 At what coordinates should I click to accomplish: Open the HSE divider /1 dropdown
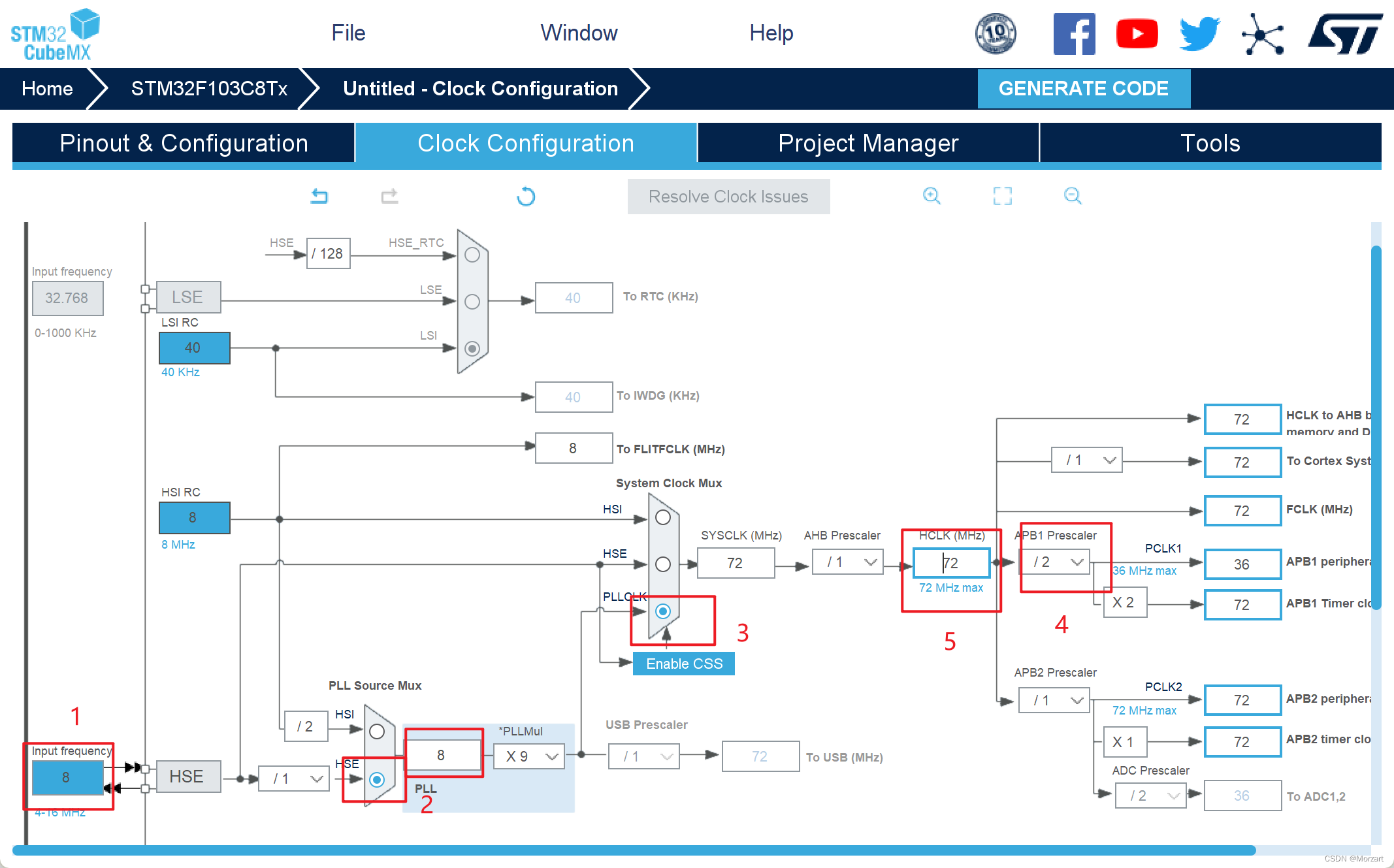coord(294,779)
